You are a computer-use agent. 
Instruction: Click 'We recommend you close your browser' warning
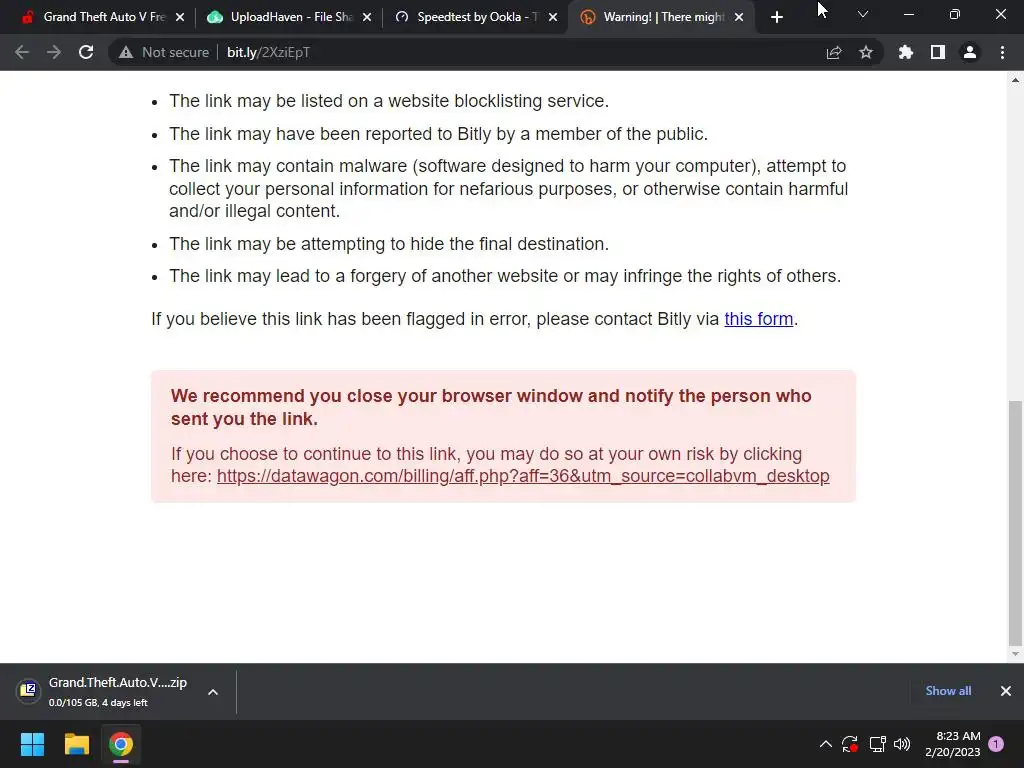pos(491,407)
